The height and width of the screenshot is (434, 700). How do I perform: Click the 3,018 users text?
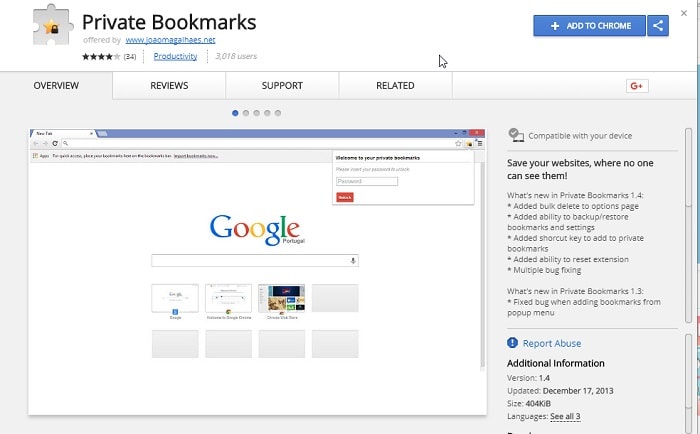coord(236,56)
